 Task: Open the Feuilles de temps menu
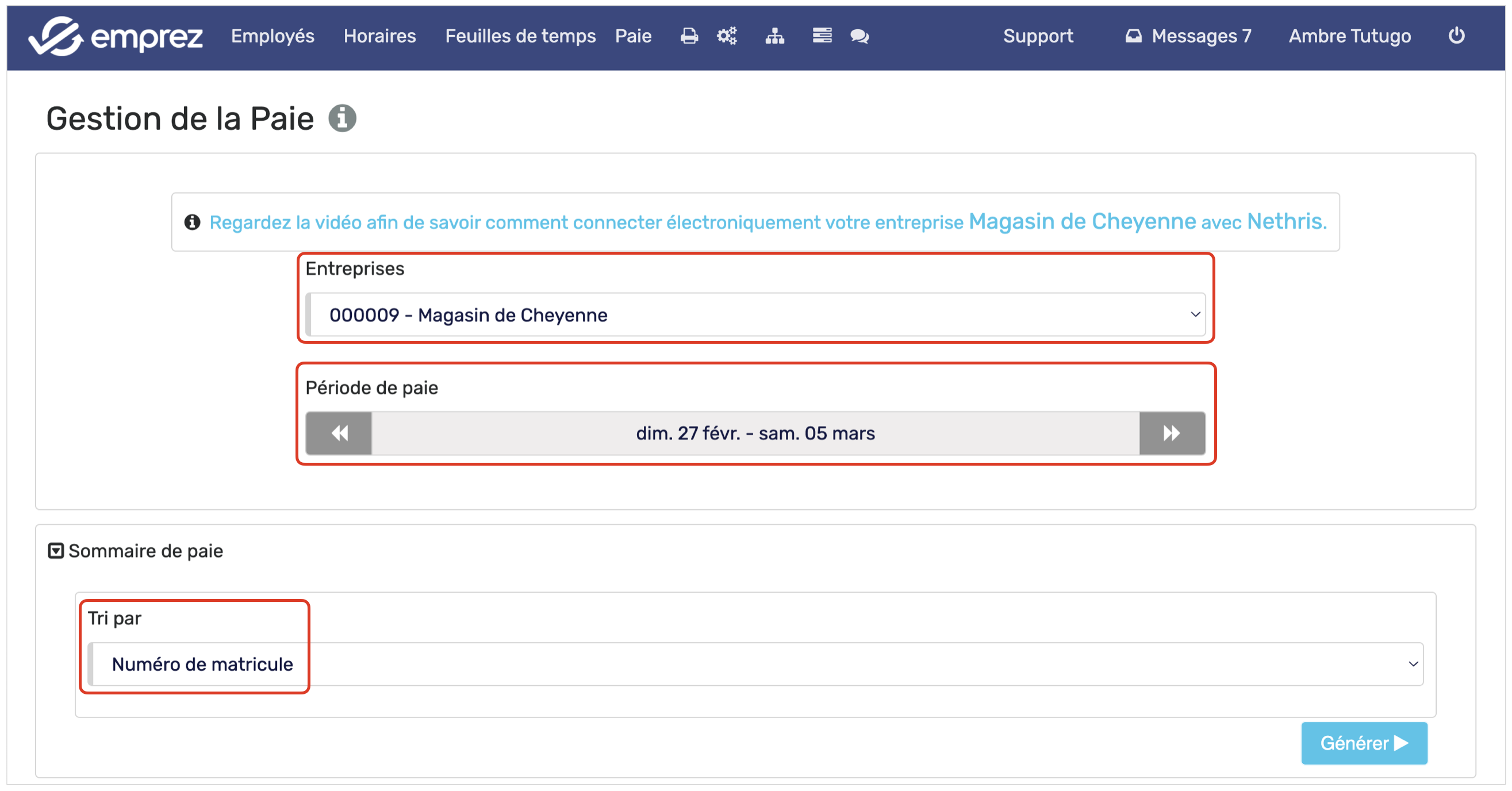click(520, 36)
